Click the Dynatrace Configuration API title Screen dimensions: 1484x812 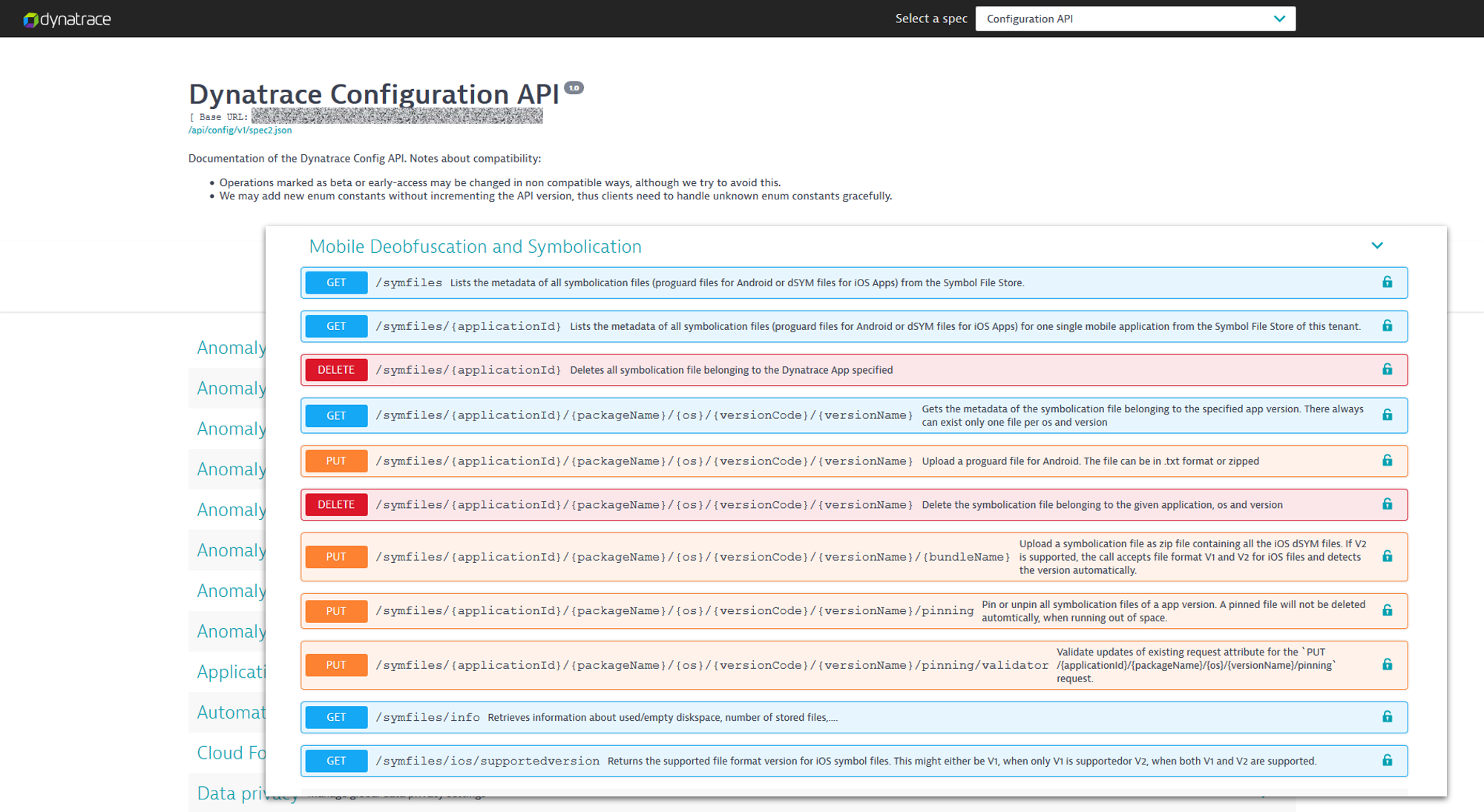click(374, 94)
